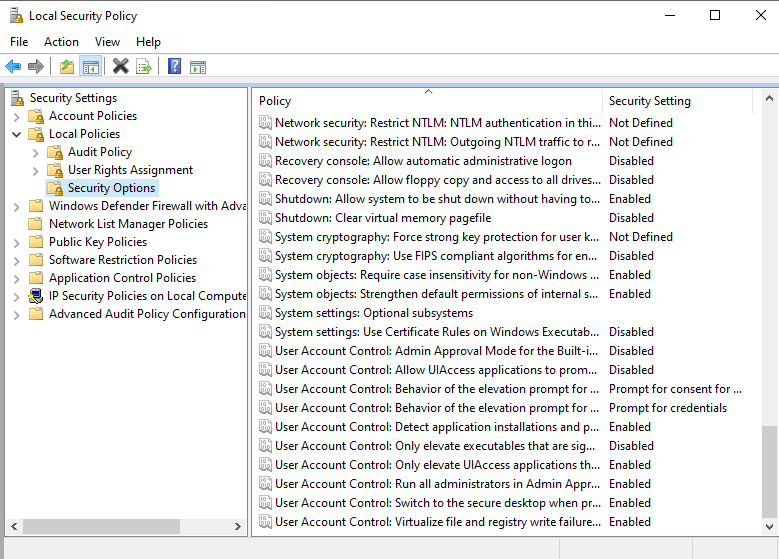Click the Export List toolbar icon
This screenshot has width=779, height=559.
[144, 66]
